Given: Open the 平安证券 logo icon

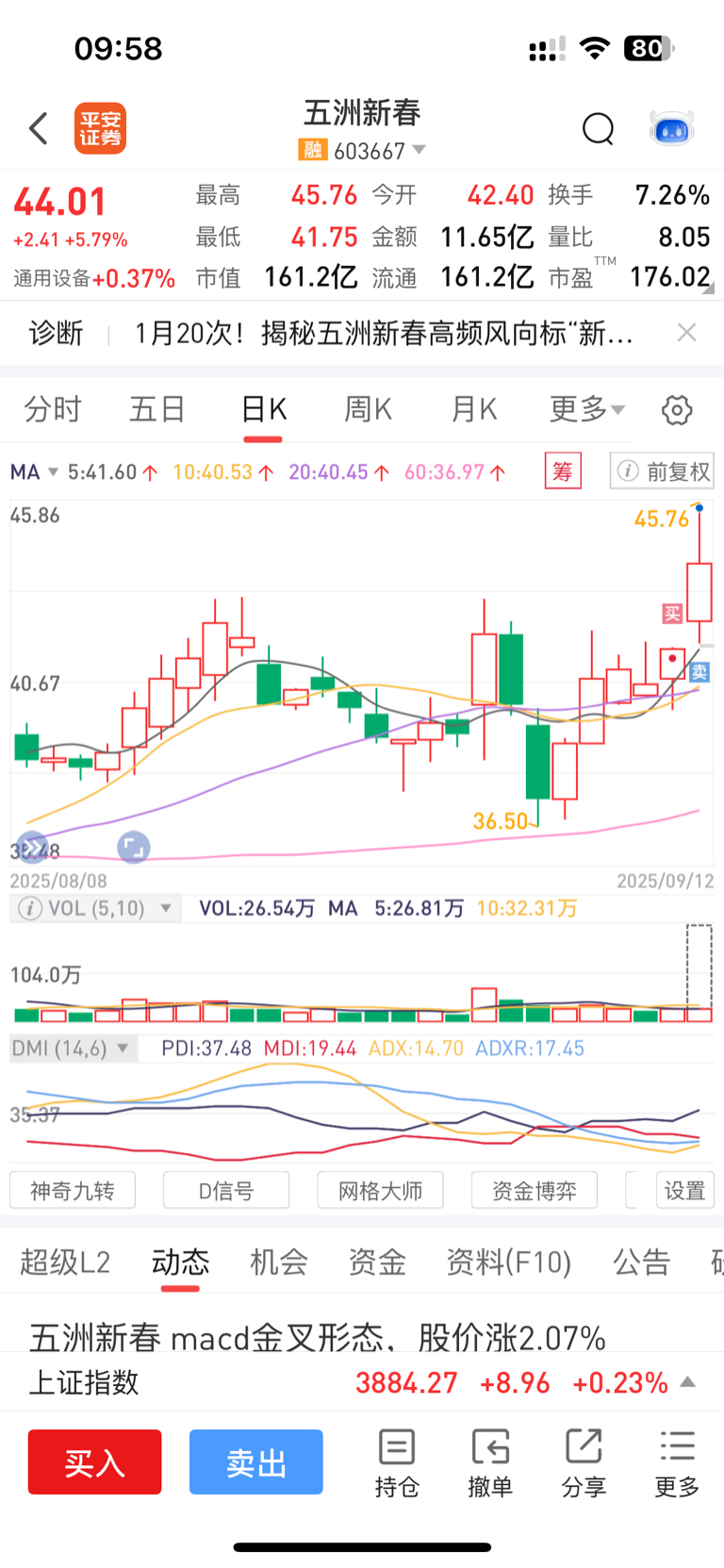Looking at the screenshot, I should (100, 128).
